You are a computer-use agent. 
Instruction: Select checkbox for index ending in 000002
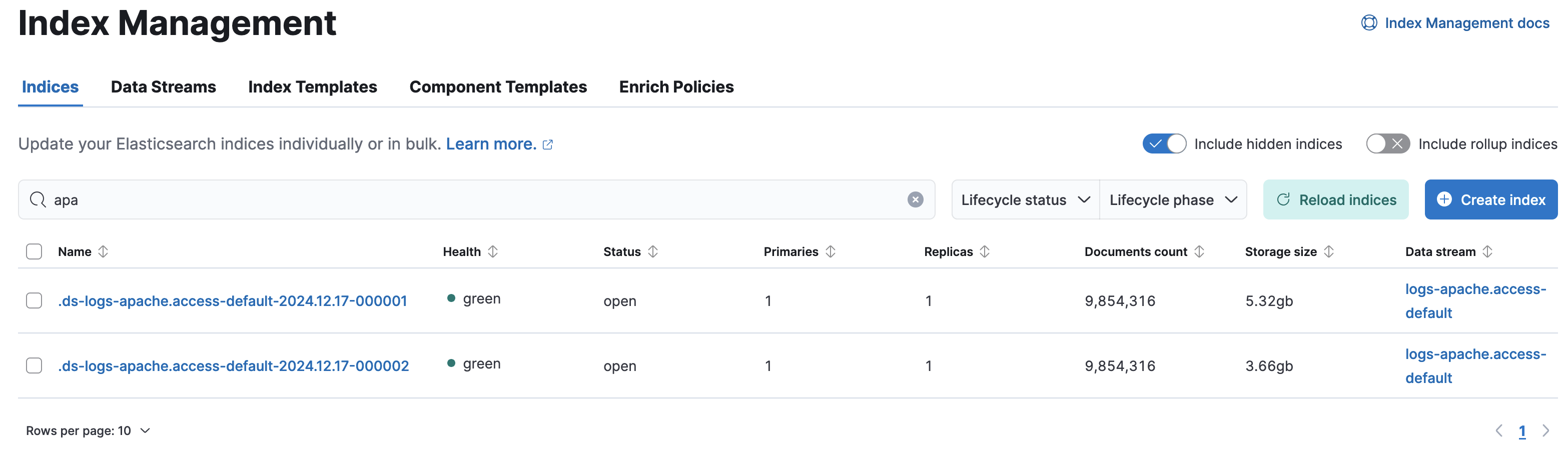(x=34, y=365)
